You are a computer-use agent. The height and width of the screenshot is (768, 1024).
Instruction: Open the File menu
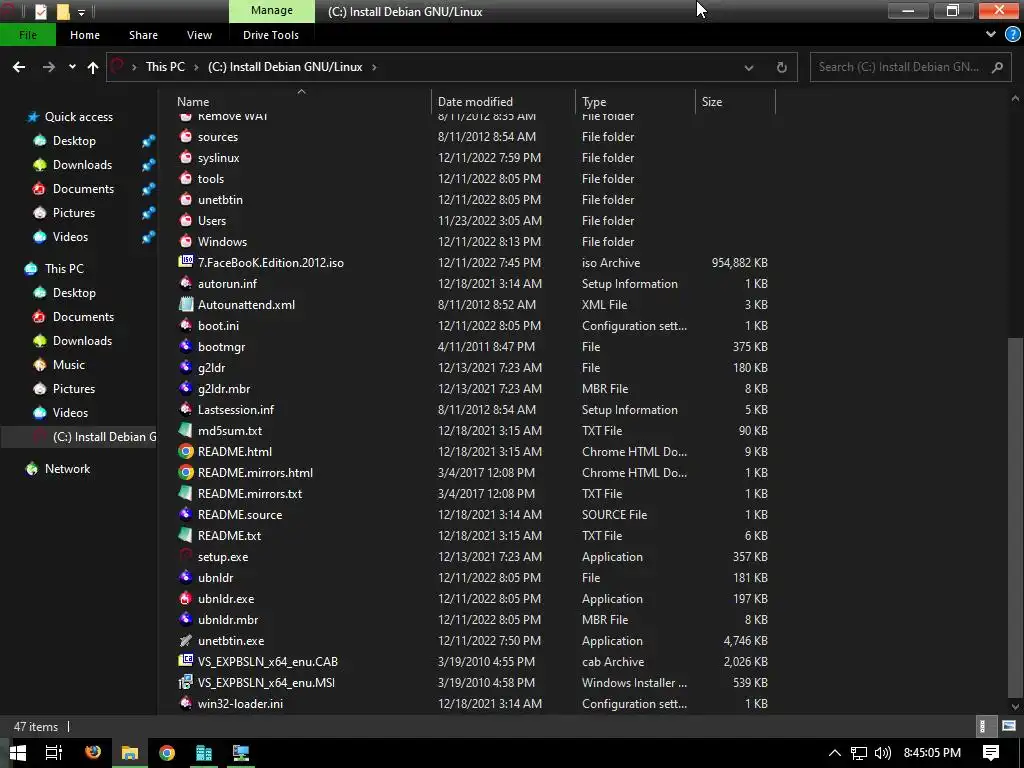tap(27, 35)
